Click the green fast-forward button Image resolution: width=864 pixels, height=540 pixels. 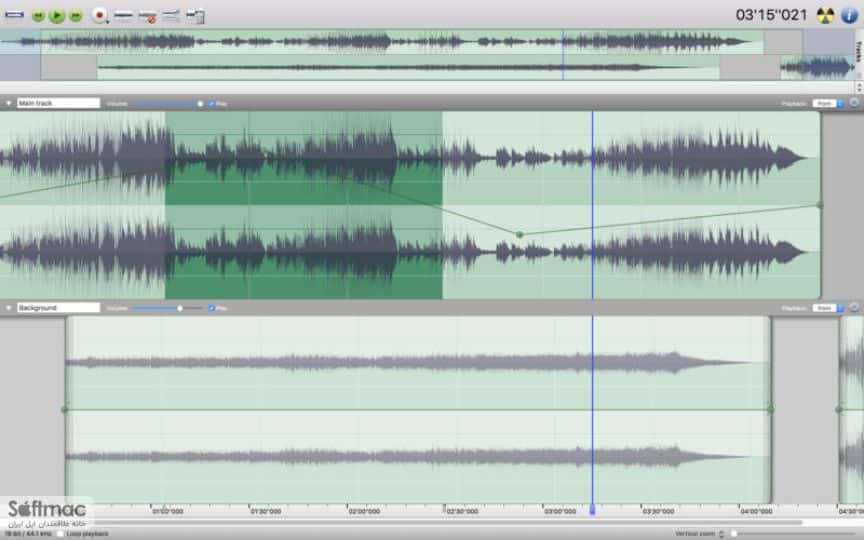75,15
